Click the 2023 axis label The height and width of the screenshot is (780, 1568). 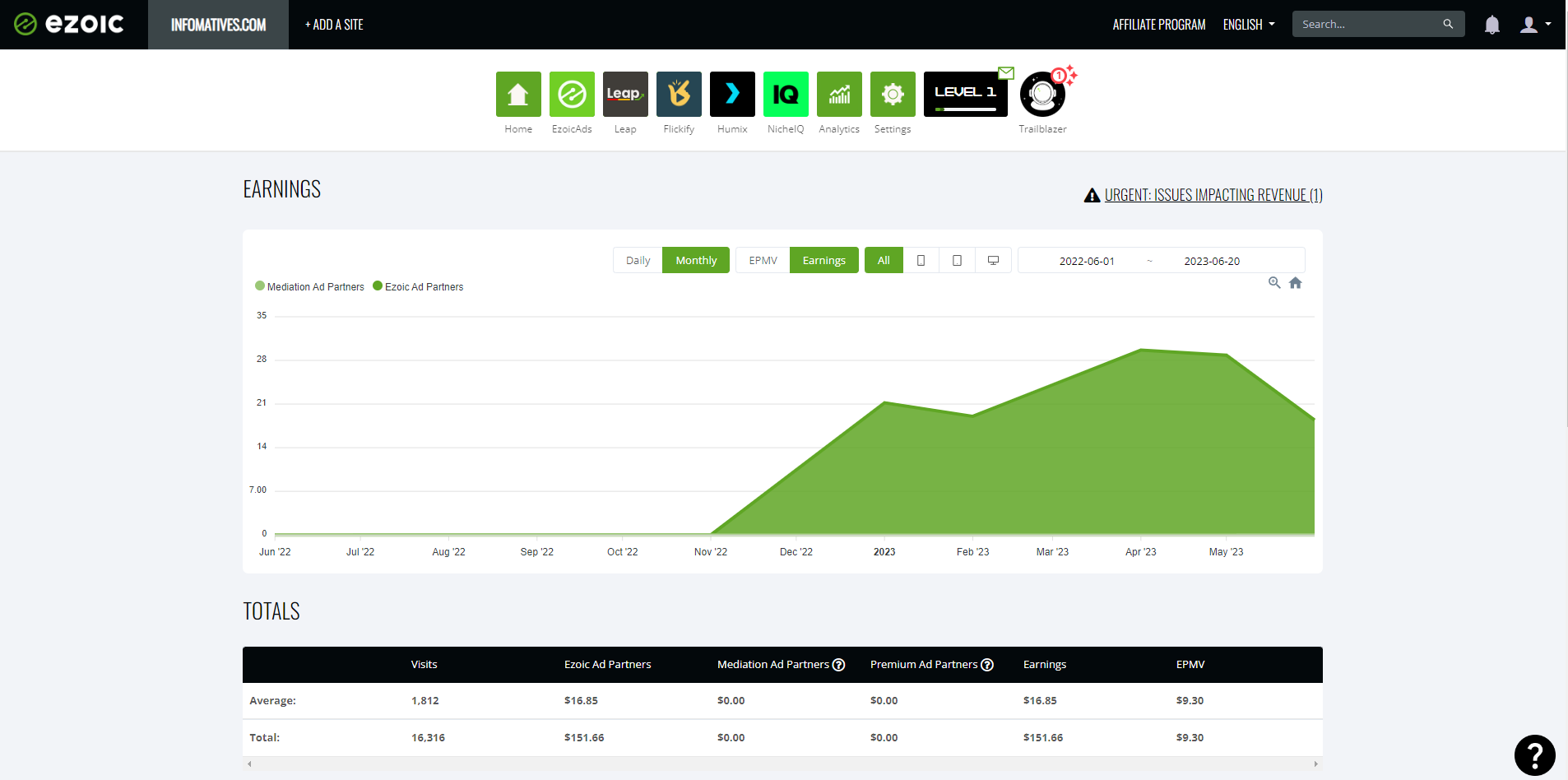click(884, 552)
